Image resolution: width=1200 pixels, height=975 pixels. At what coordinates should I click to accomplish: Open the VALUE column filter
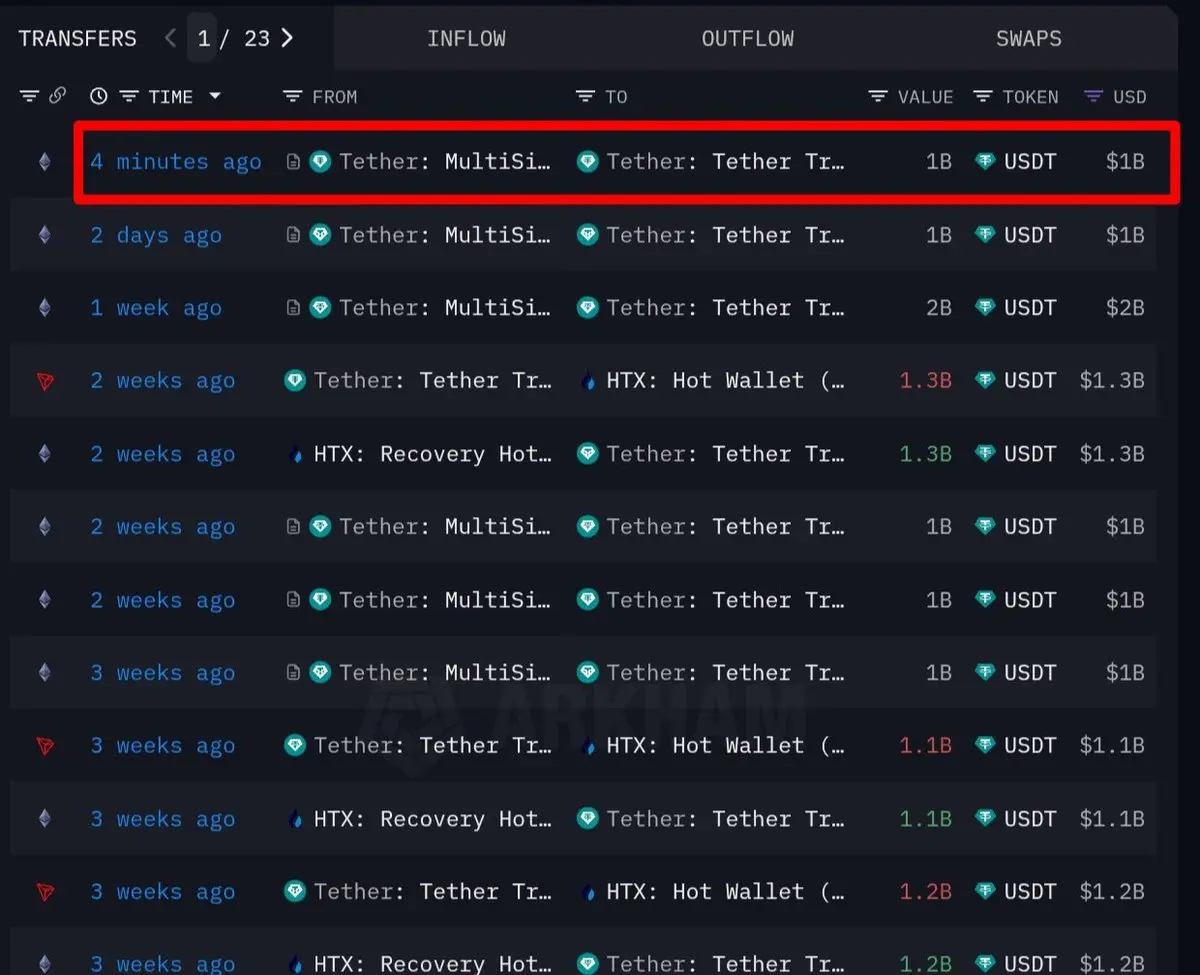pos(877,96)
